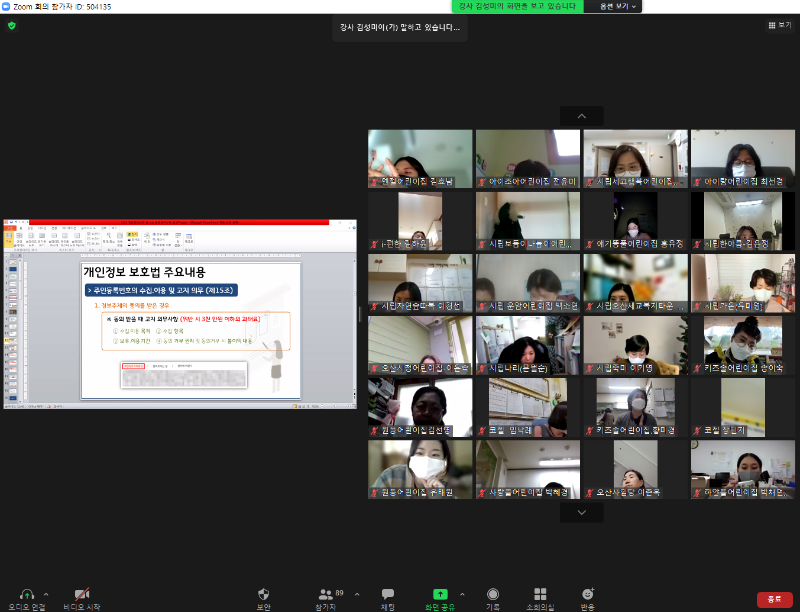Image resolution: width=800 pixels, height=612 pixels.
Task: Click the down arrow below video gallery
Action: (581, 510)
